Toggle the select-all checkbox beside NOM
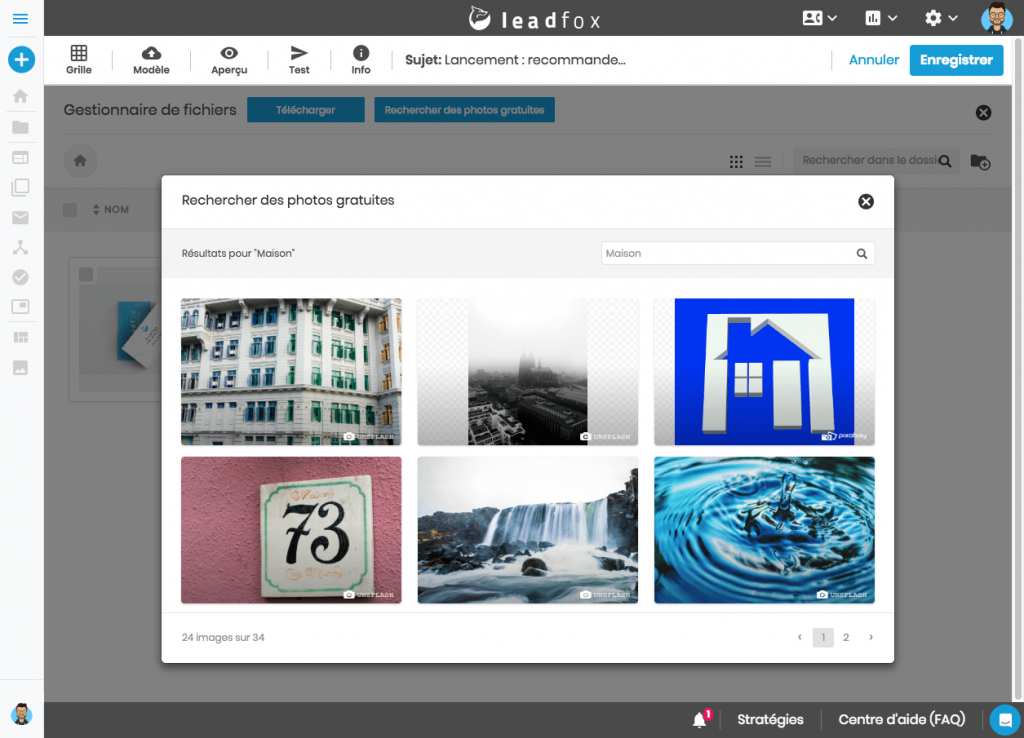The image size is (1024, 738). (x=70, y=210)
